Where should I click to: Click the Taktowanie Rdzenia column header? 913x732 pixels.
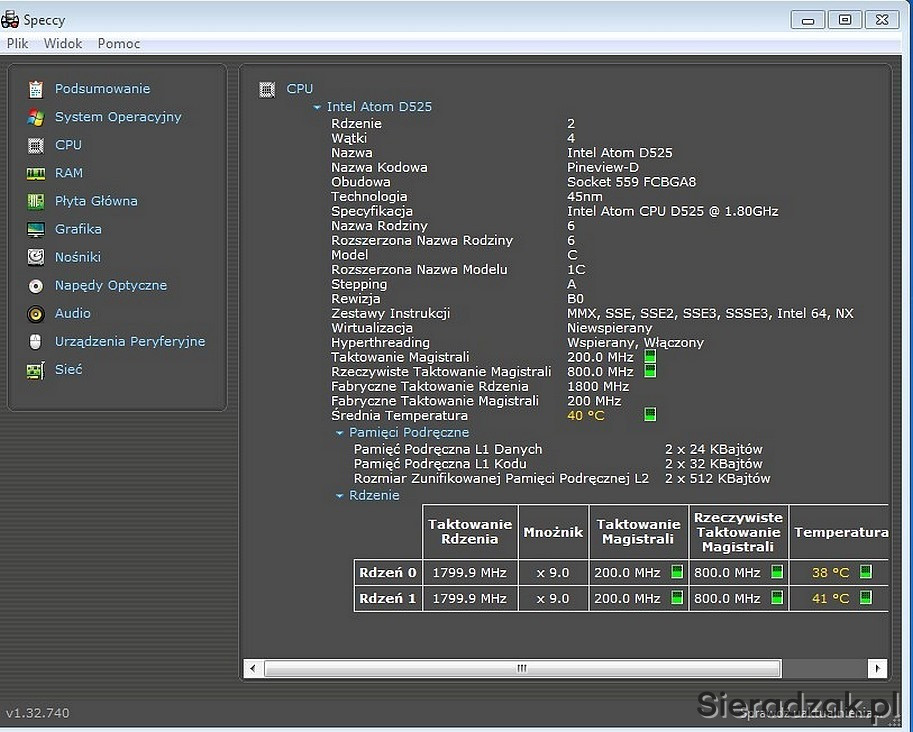pyautogui.click(x=470, y=532)
